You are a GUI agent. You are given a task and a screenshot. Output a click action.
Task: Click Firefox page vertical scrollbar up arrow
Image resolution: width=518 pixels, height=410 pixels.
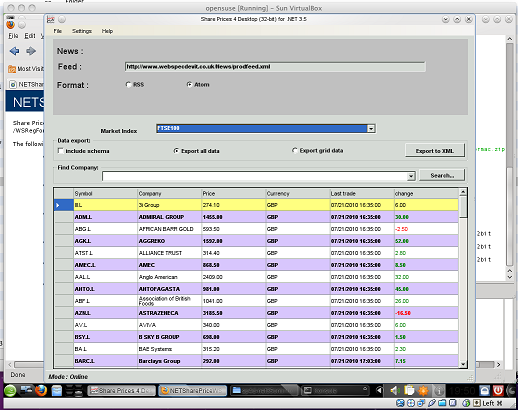pyautogui.click(x=509, y=39)
